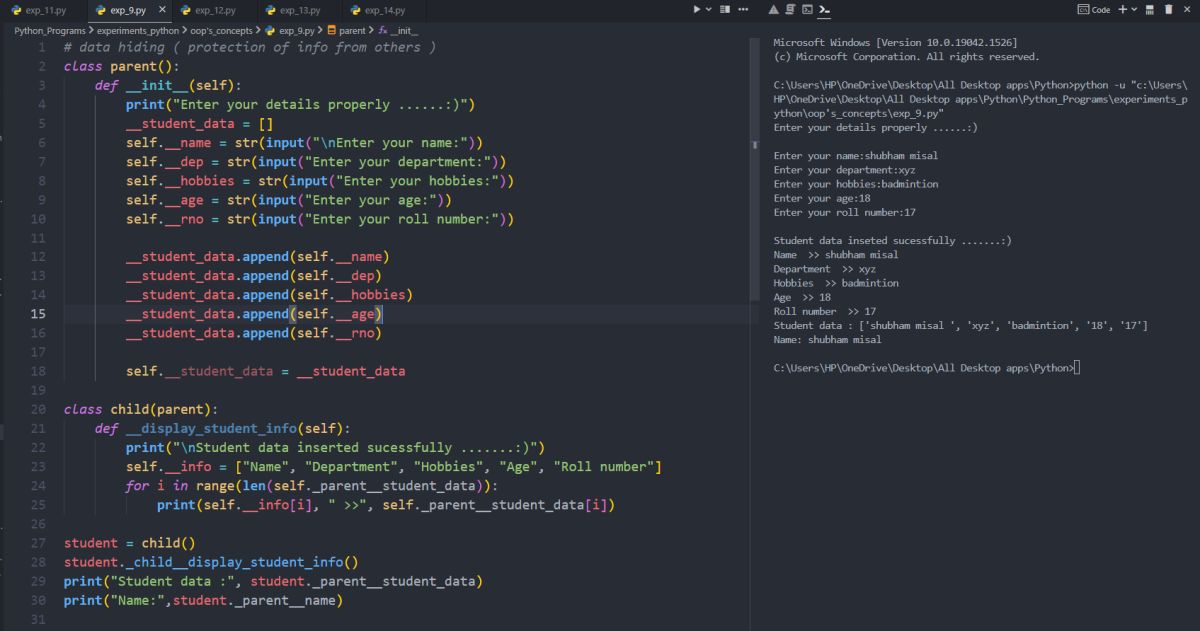Screen dimensions: 1200x631
Task: Click the data hiding comment line
Action: pos(250,48)
